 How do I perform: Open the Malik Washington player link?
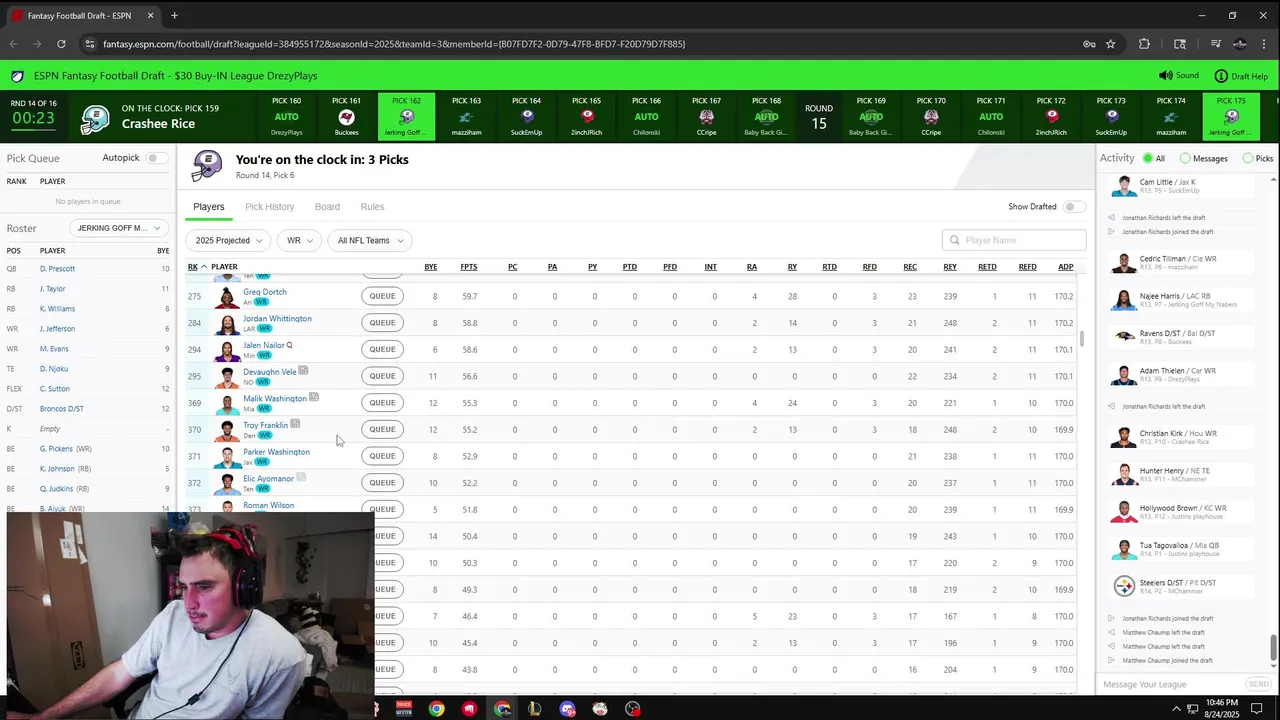[x=274, y=398]
